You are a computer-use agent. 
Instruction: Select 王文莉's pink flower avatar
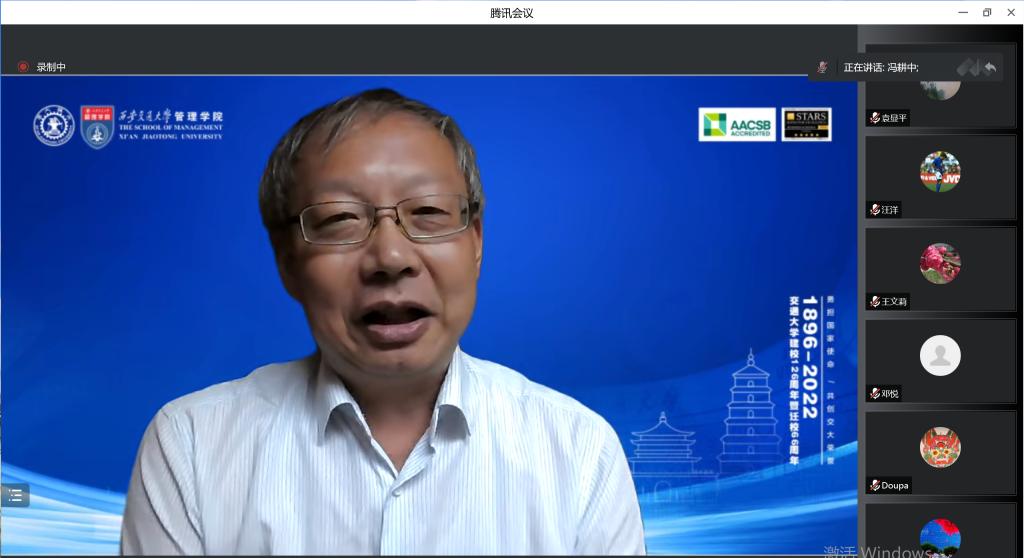[x=940, y=263]
